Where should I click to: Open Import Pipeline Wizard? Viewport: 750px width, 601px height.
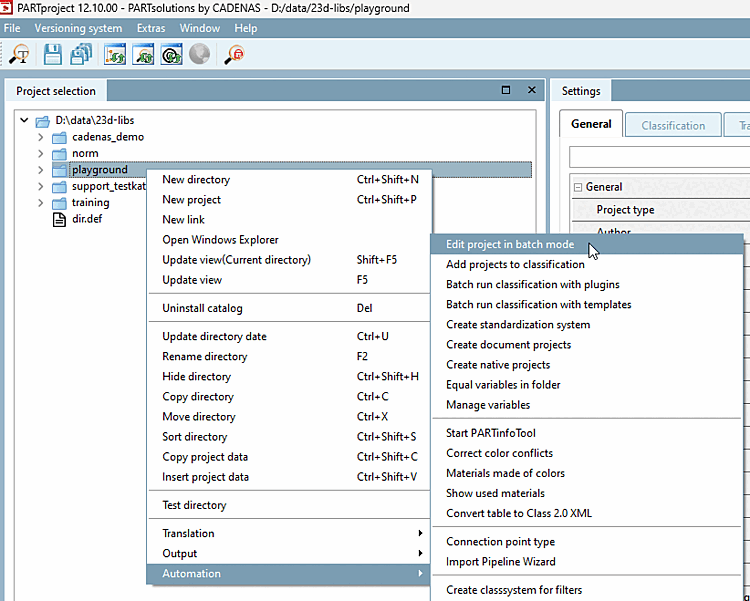pyautogui.click(x=587, y=562)
